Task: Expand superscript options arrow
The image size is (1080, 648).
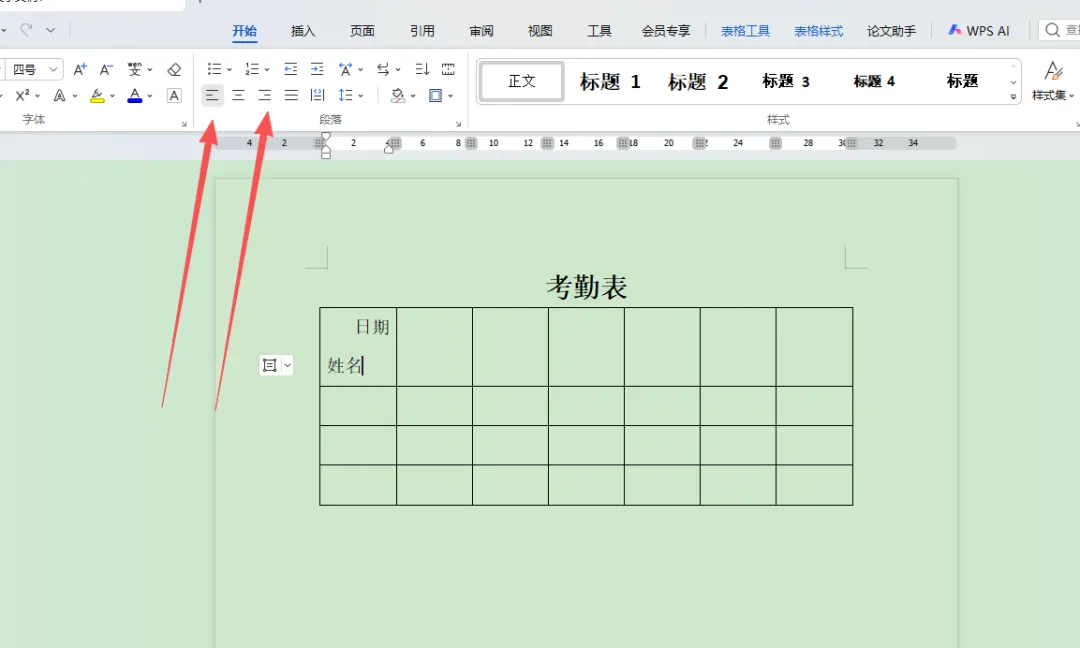Action: point(37,96)
